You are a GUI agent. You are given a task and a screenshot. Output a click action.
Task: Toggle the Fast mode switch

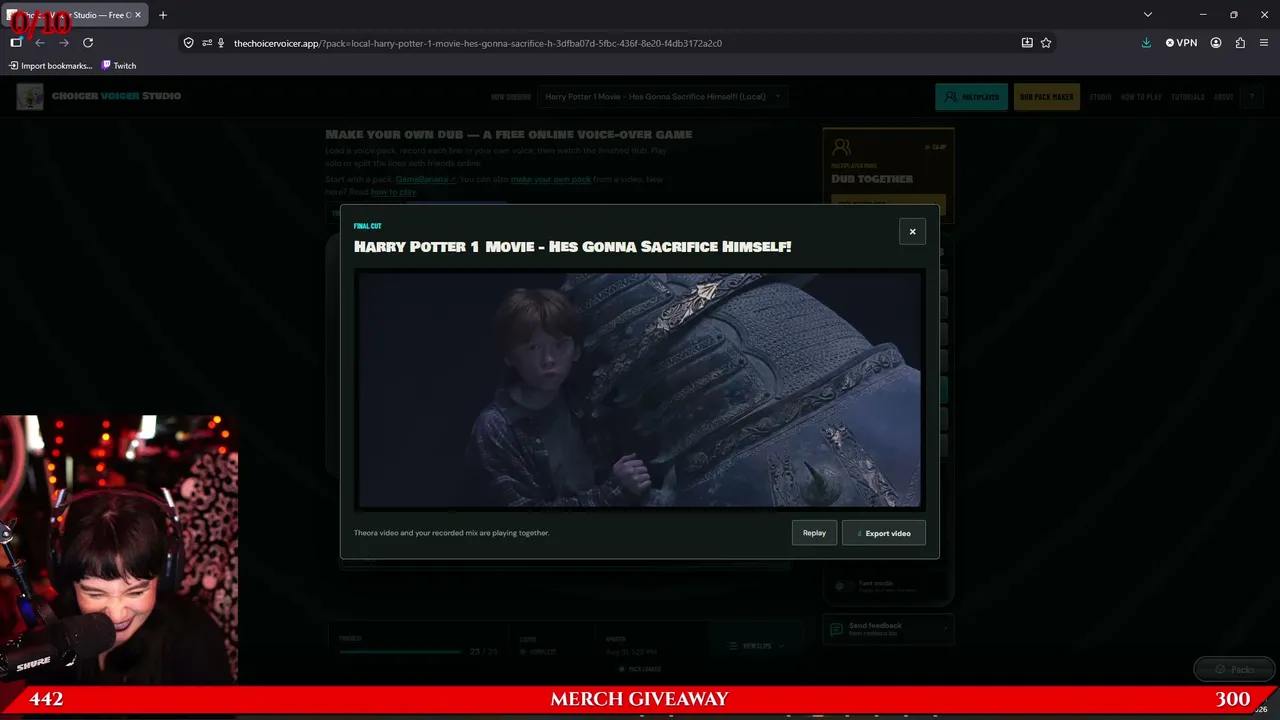click(x=845, y=587)
